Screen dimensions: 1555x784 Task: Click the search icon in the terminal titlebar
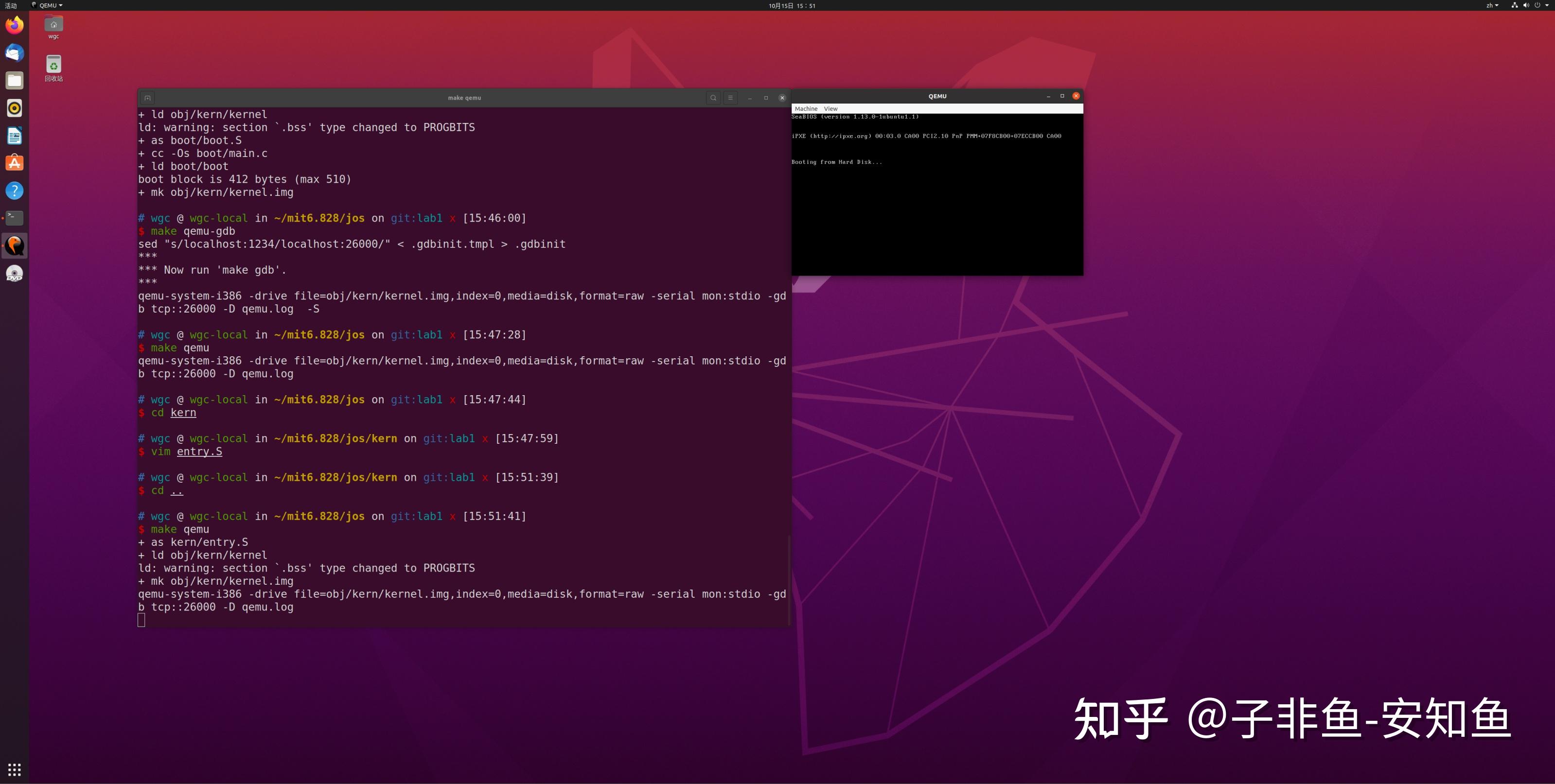point(713,97)
